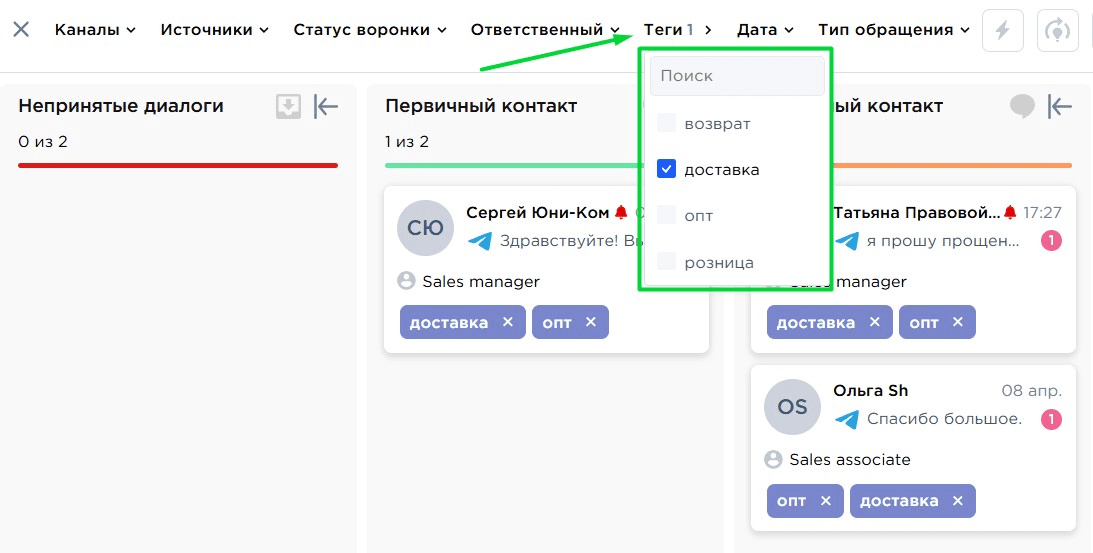Click the lightning bolt button
The image size is (1093, 553).
(1002, 30)
